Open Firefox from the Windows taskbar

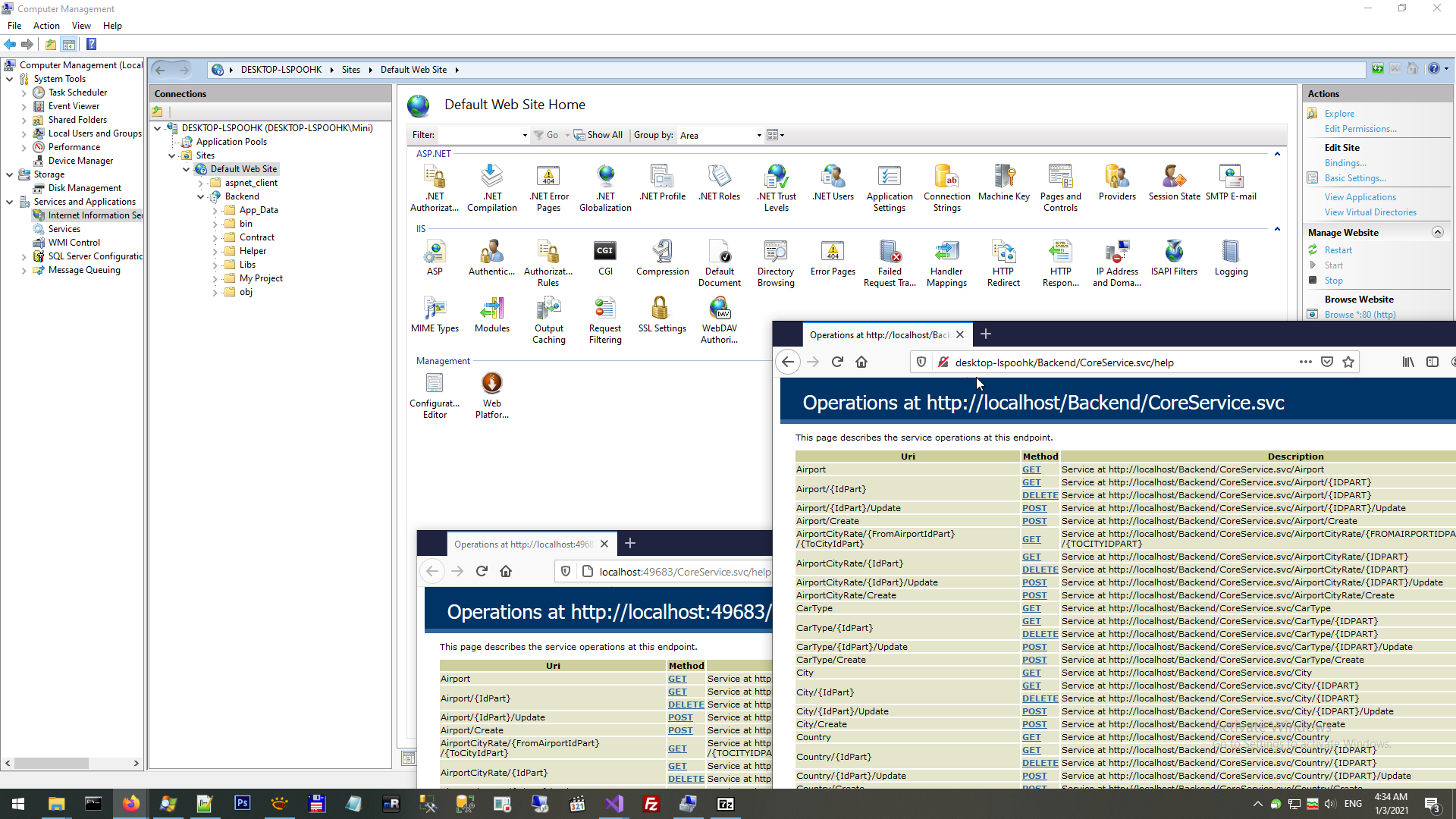pos(130,804)
